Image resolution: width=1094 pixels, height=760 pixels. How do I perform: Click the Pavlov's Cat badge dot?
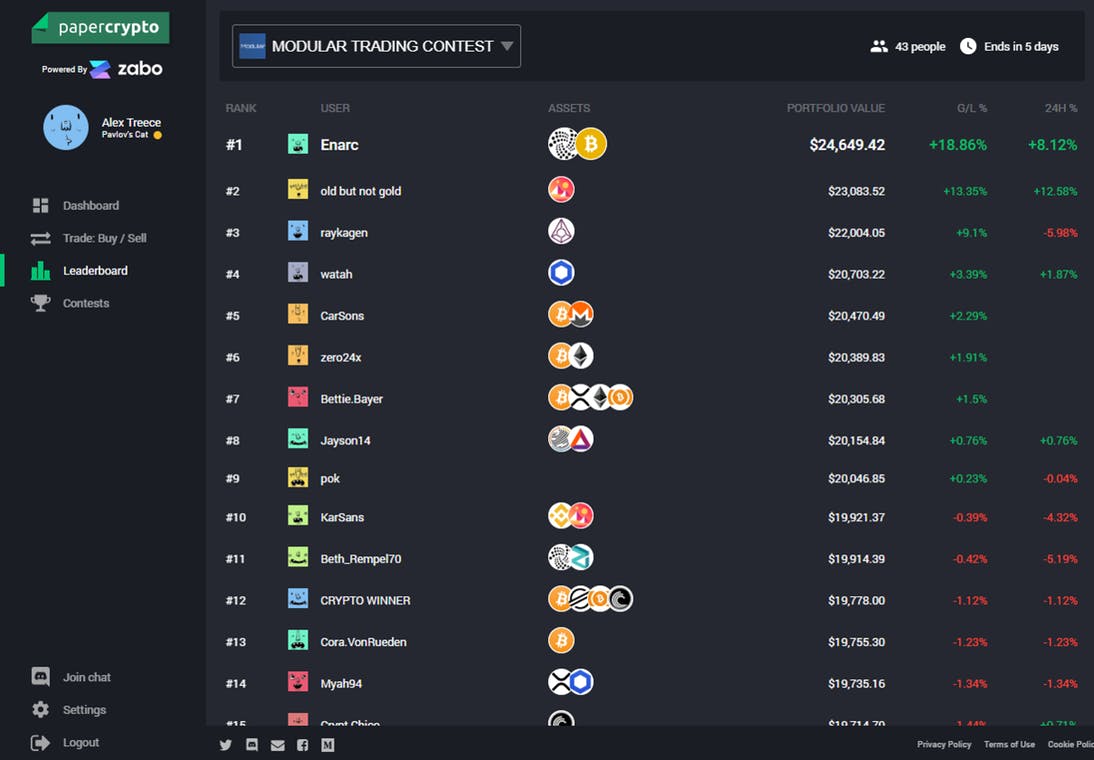point(158,135)
